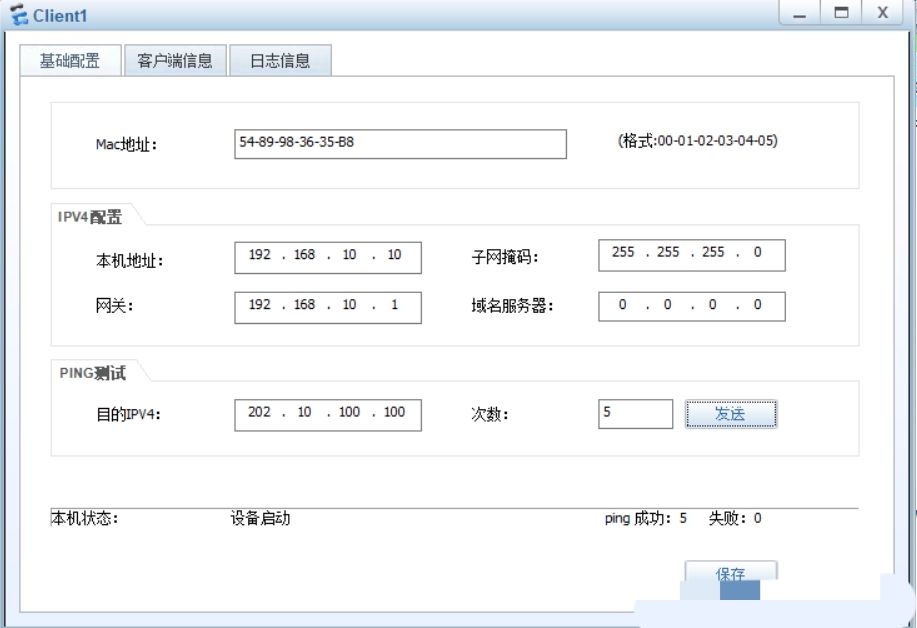Click the Mac地址 label
Image resolution: width=917 pixels, height=628 pixels.
[126, 144]
